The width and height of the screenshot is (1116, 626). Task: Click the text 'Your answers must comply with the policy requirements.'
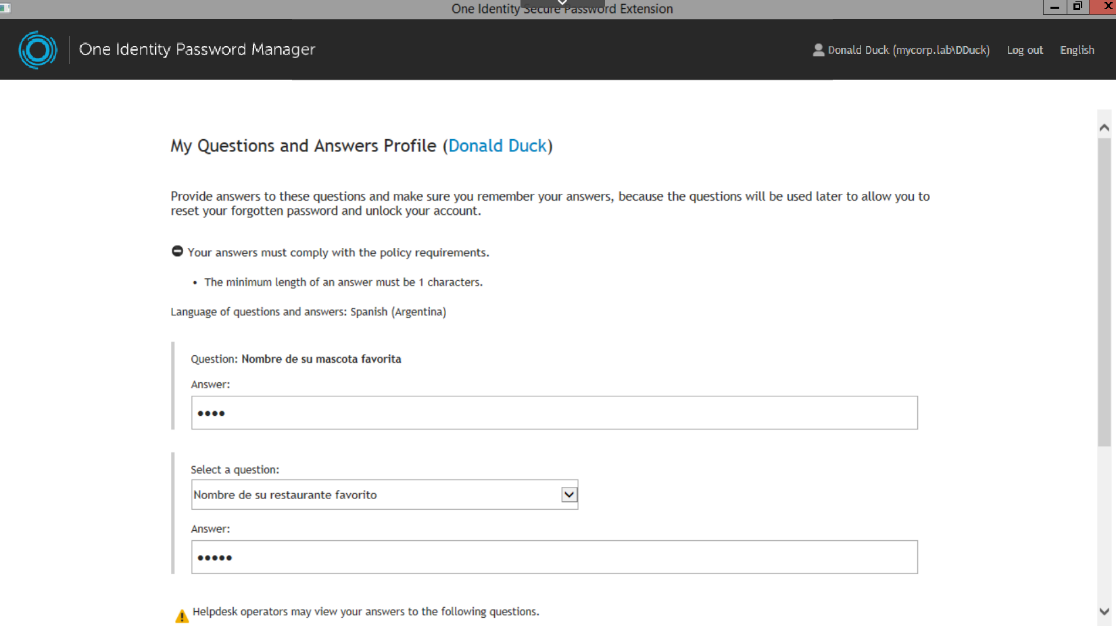[338, 253]
